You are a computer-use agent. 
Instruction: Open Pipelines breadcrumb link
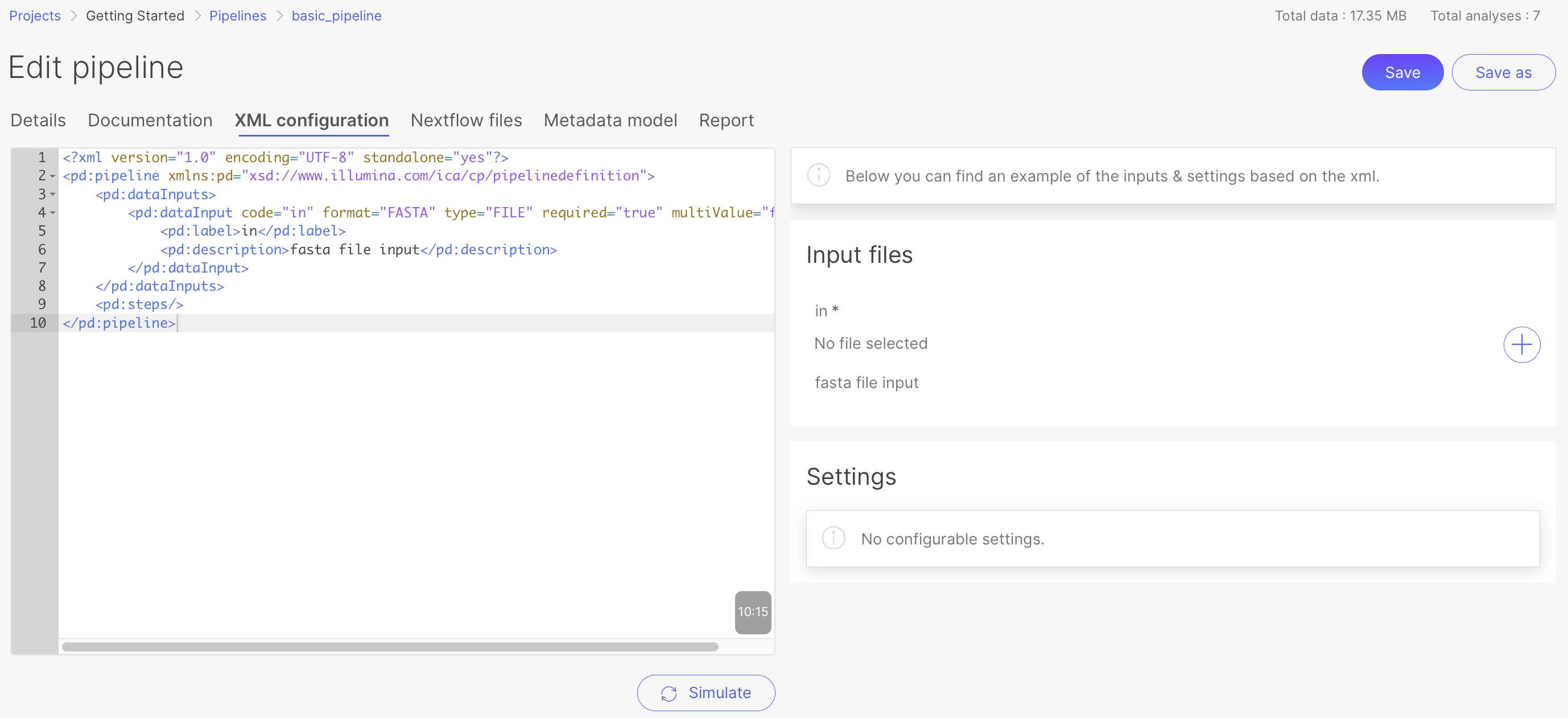(x=237, y=16)
